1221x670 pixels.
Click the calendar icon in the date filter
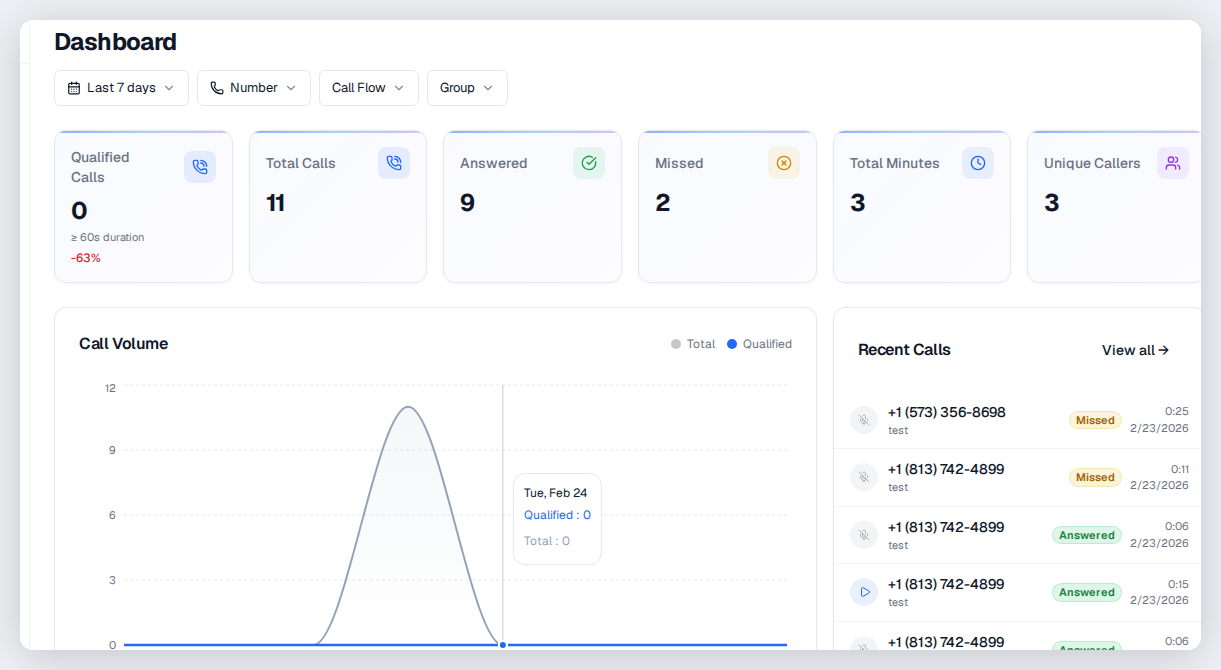(72, 88)
